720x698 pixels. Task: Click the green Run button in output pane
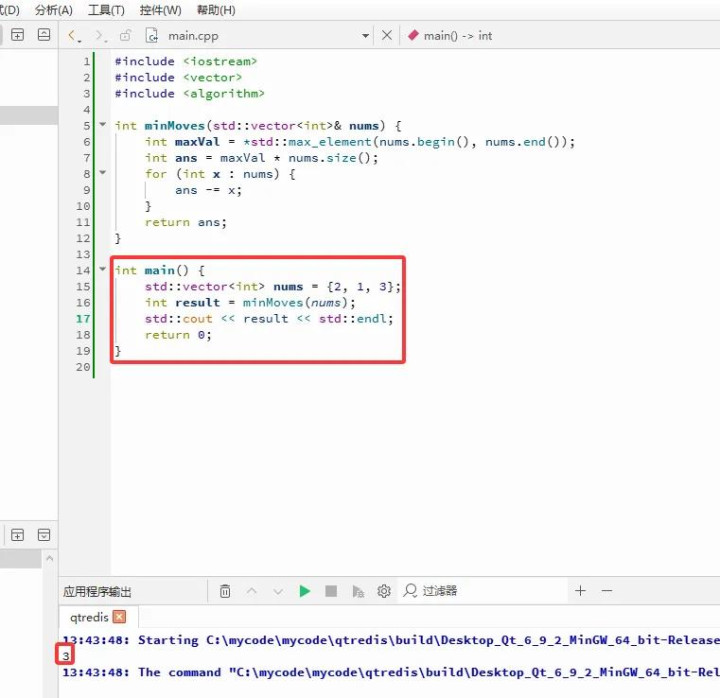click(x=305, y=591)
